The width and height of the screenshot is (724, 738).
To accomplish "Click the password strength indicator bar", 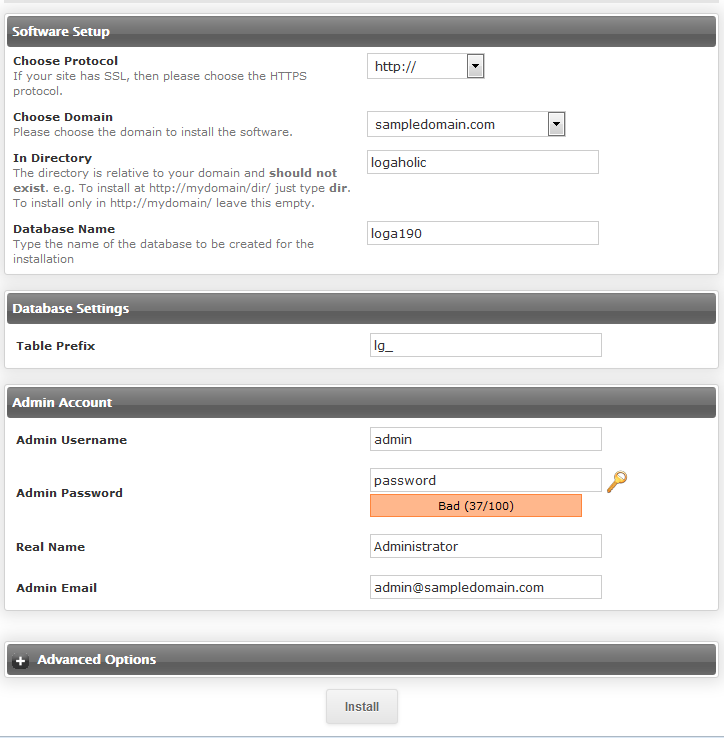I will coord(475,506).
